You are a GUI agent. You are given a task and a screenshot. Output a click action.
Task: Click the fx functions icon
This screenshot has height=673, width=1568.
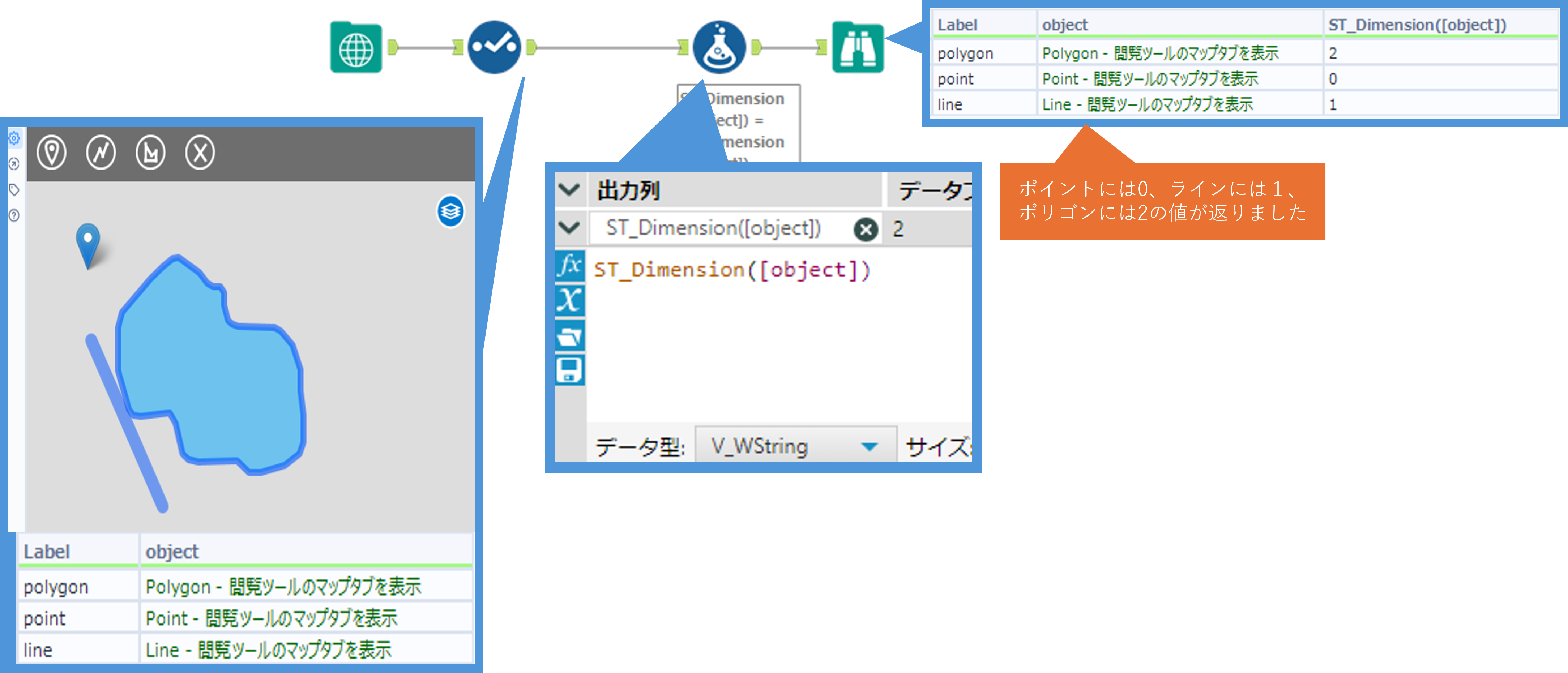[x=570, y=265]
